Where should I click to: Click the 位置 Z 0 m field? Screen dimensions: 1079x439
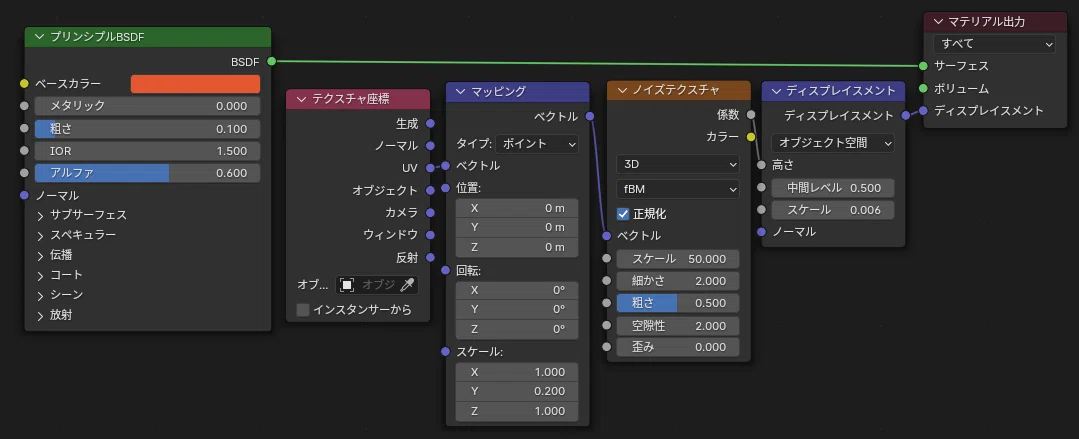click(x=517, y=247)
